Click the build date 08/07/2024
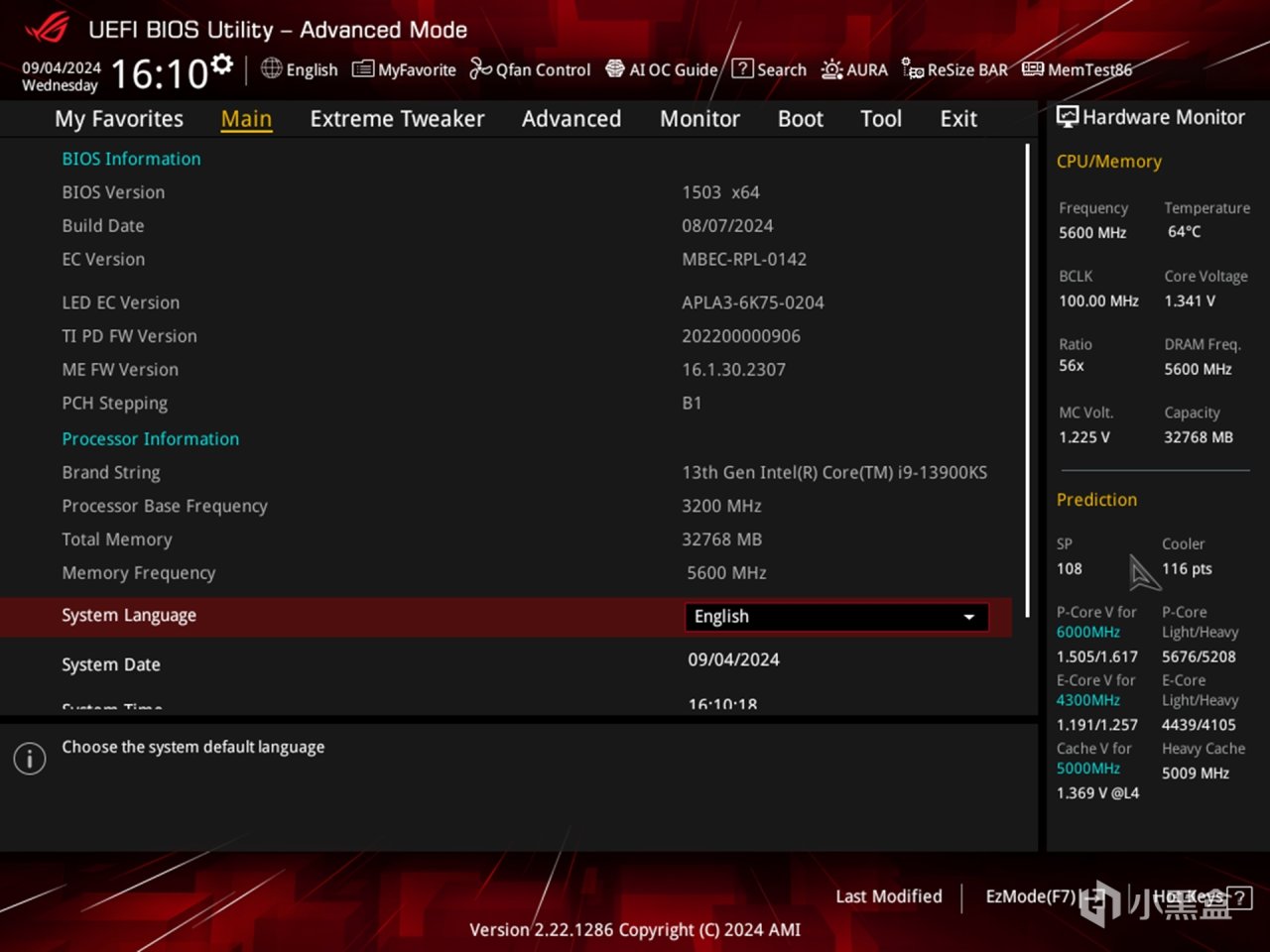The width and height of the screenshot is (1270, 952). (x=727, y=226)
